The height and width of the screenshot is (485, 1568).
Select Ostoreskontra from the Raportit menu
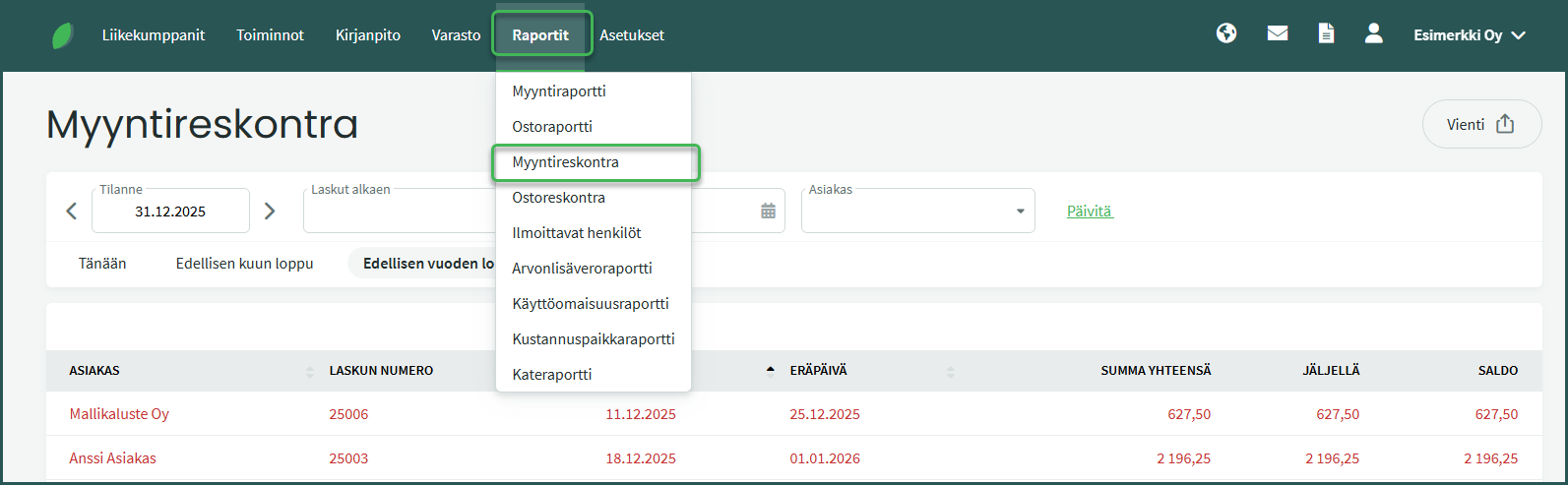tap(558, 198)
